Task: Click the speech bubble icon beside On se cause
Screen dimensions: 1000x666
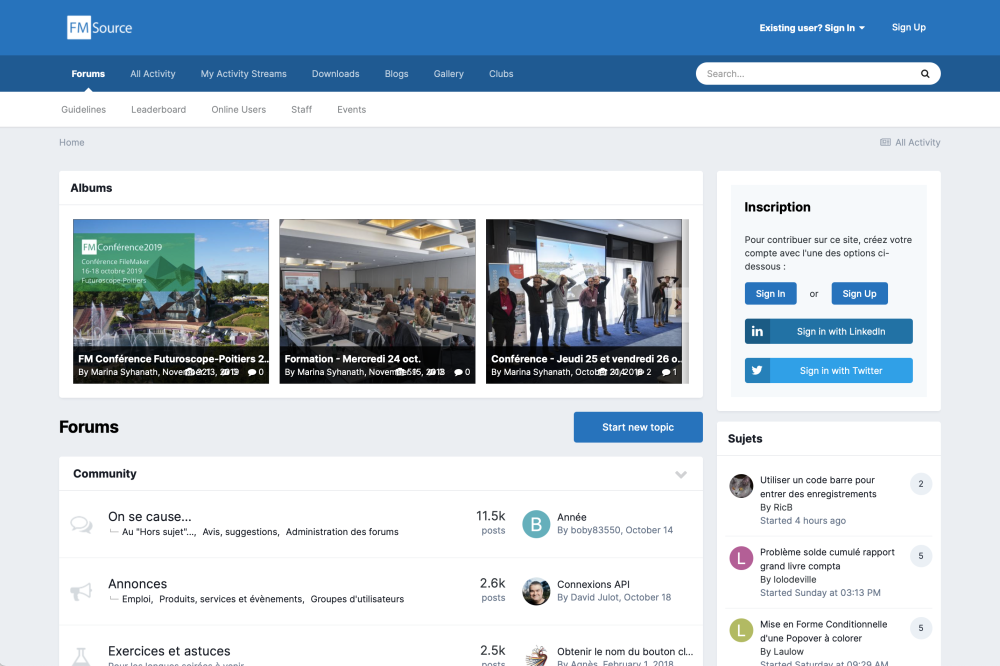Action: tap(81, 524)
